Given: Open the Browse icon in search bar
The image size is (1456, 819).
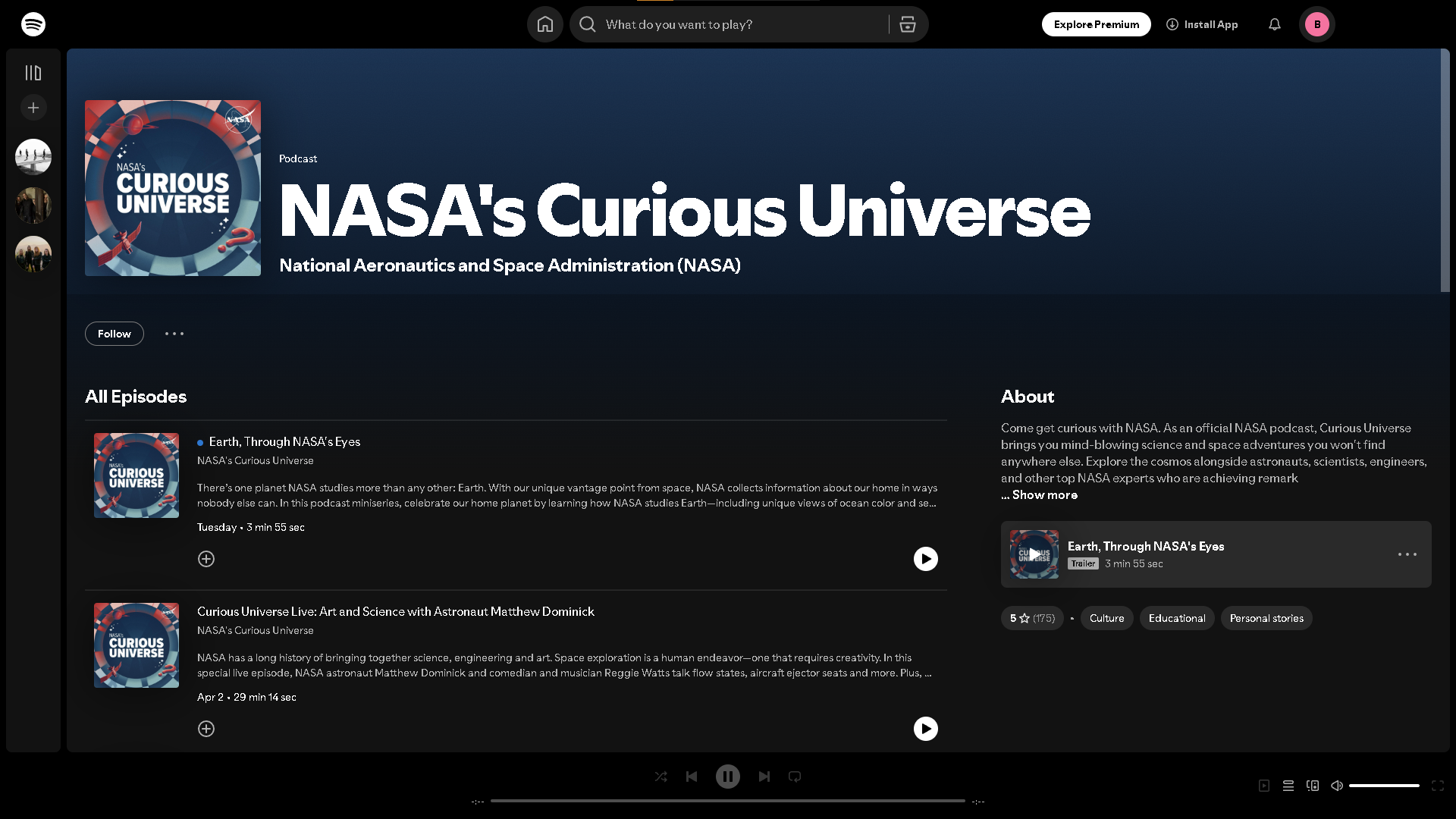Looking at the screenshot, I should (907, 24).
